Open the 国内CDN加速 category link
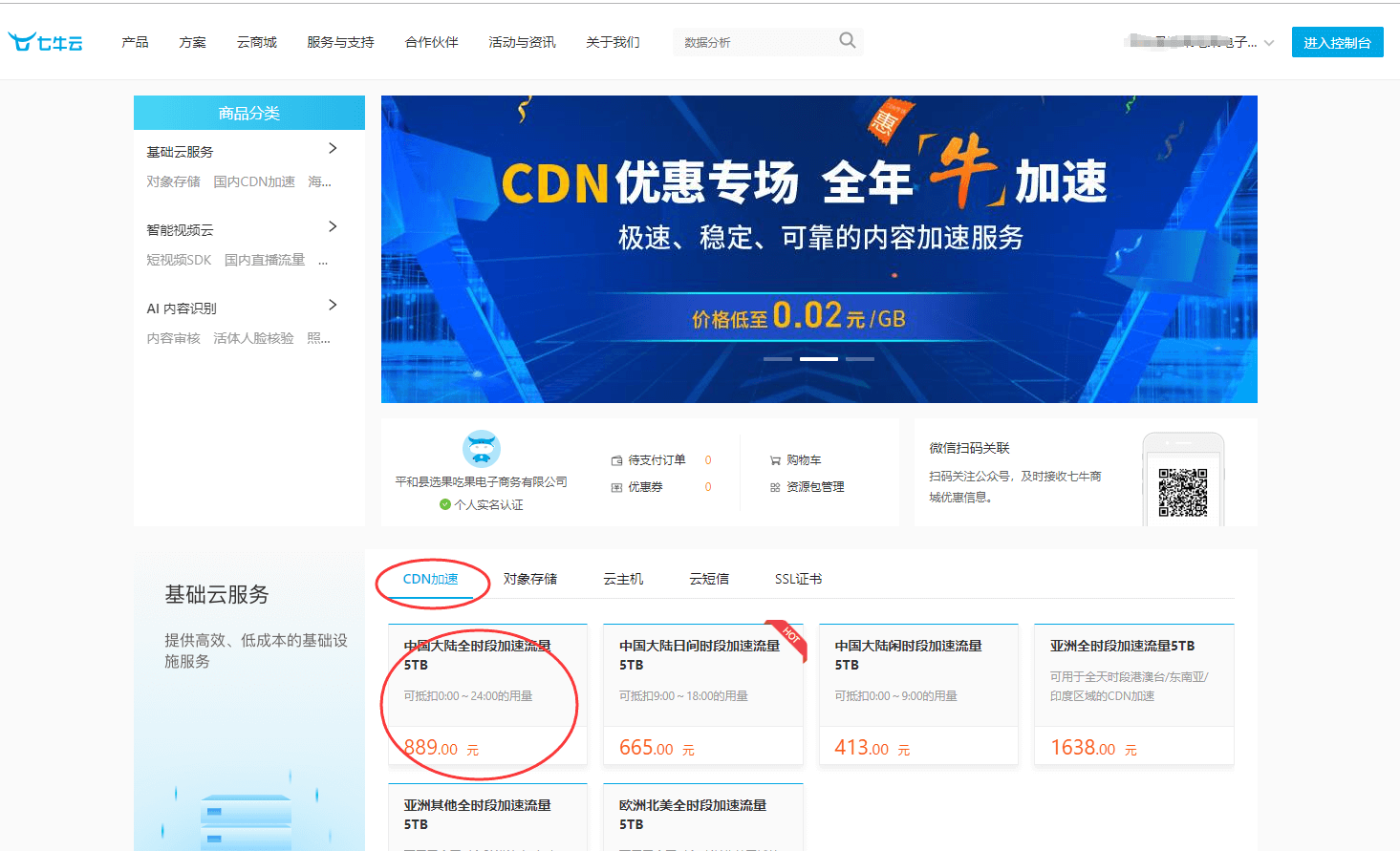1400x851 pixels. (254, 181)
